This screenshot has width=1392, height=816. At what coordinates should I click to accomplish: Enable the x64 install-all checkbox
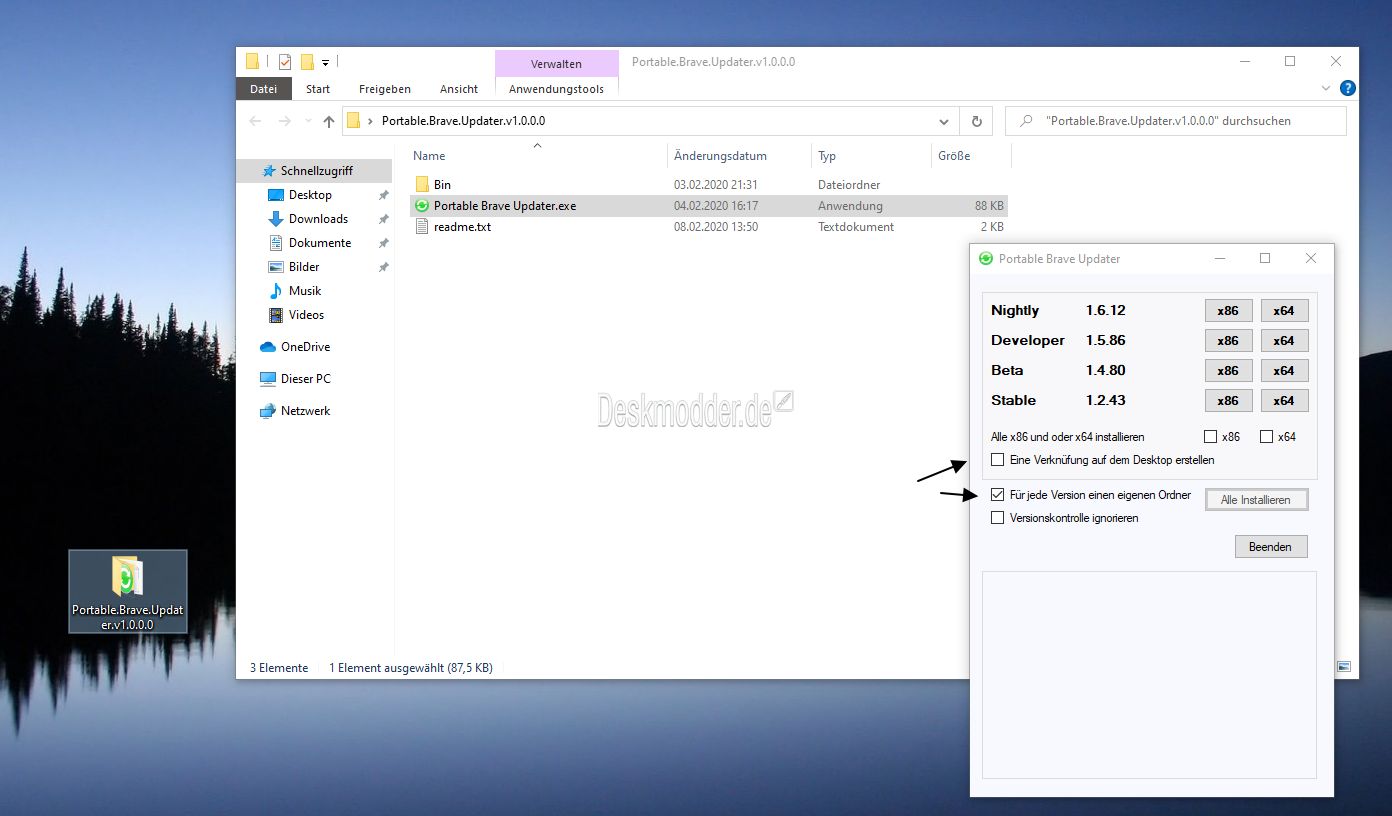(x=1267, y=437)
